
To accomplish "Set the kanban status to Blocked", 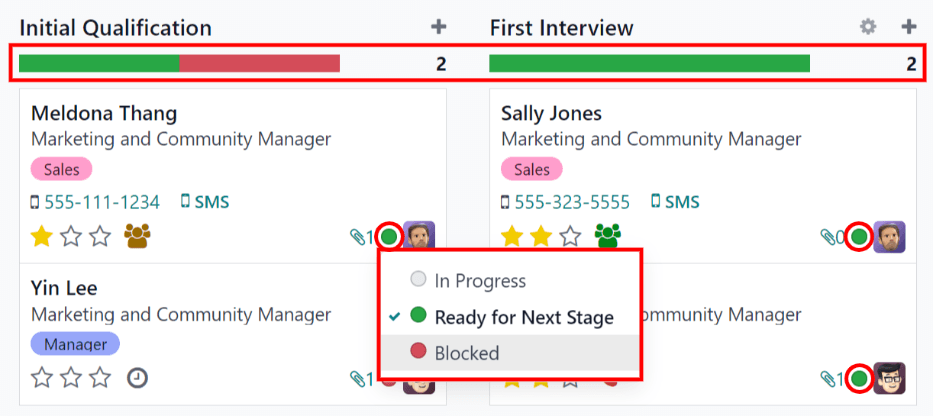I will coord(466,353).
